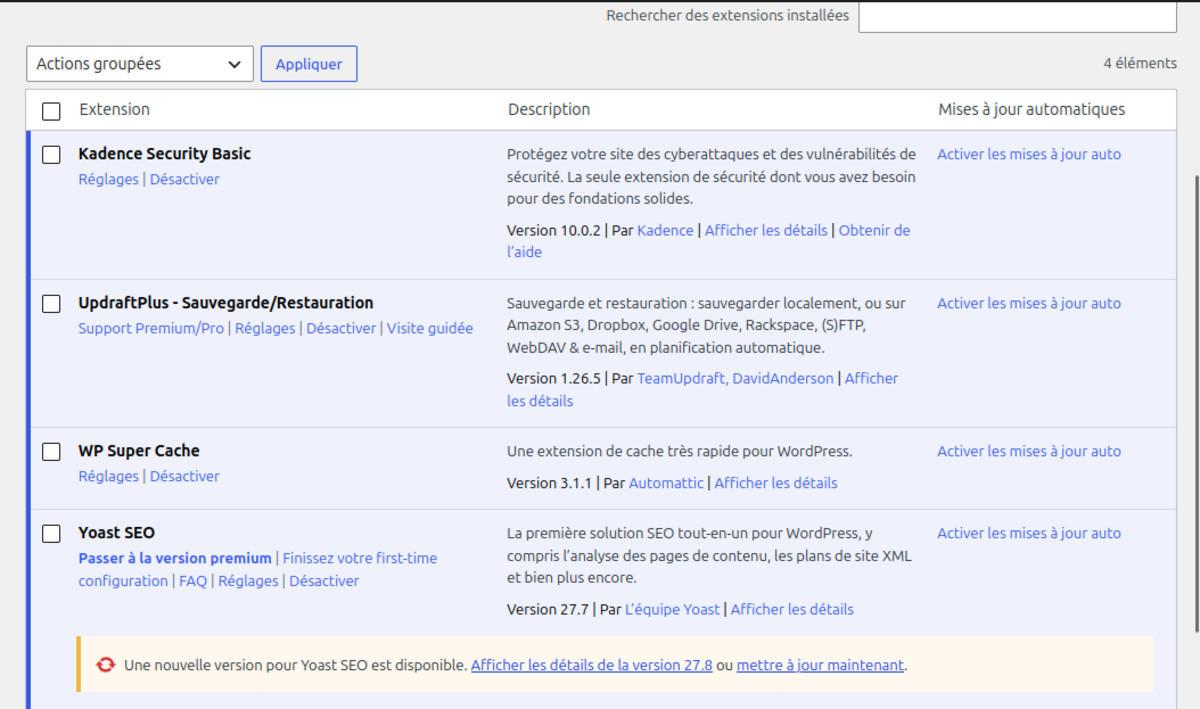
Task: Tick the WP Super Cache checkbox
Action: (51, 452)
